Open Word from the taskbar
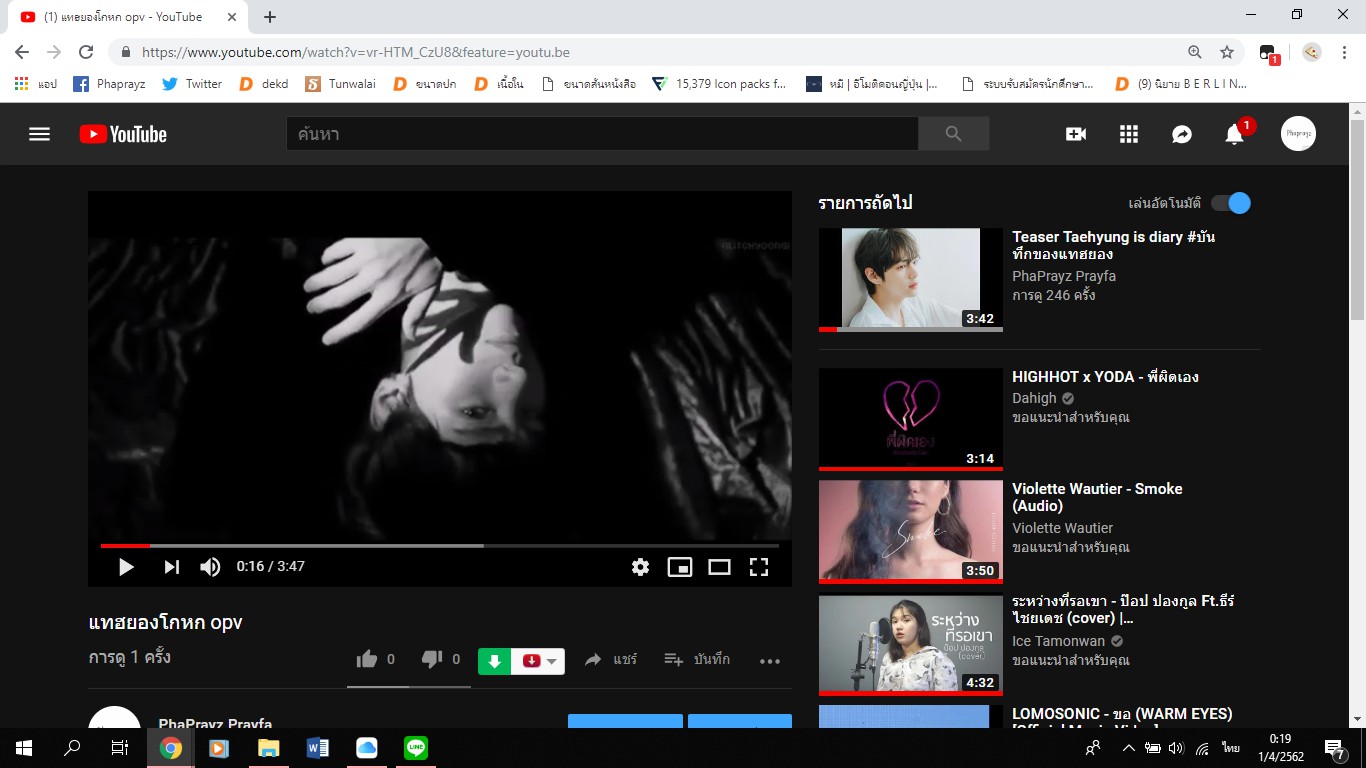 318,748
